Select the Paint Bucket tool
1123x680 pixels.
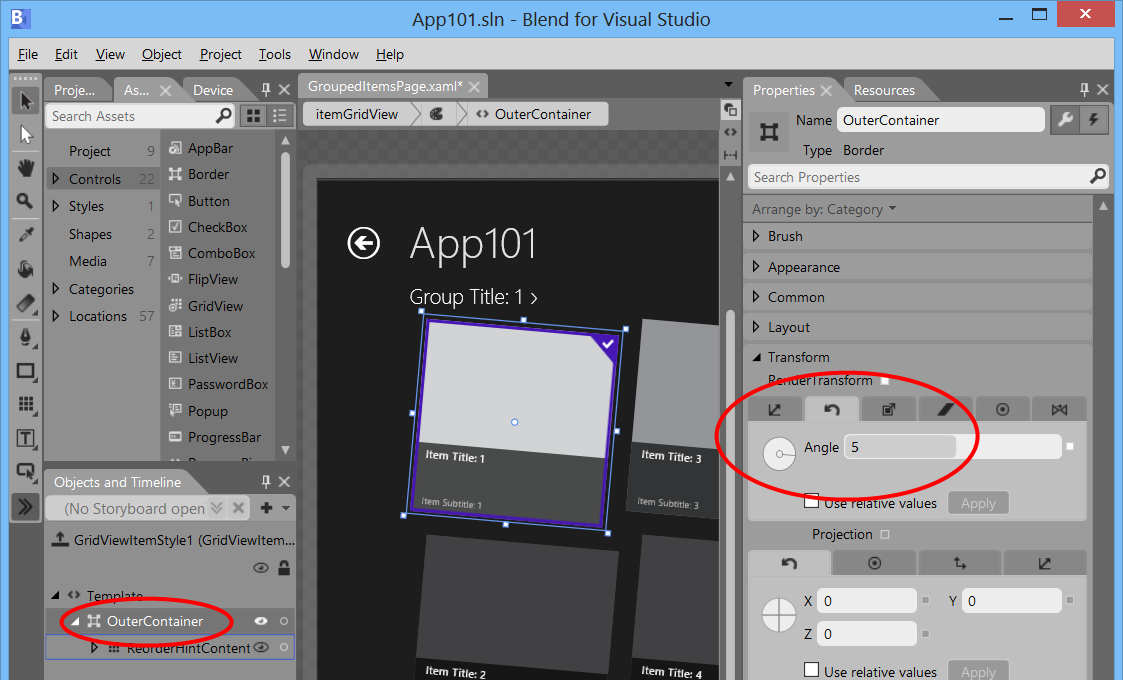pos(26,269)
